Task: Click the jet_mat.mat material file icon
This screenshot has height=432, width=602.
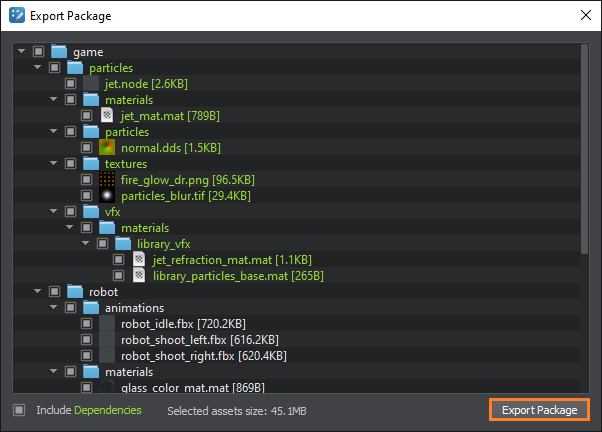Action: coord(107,116)
